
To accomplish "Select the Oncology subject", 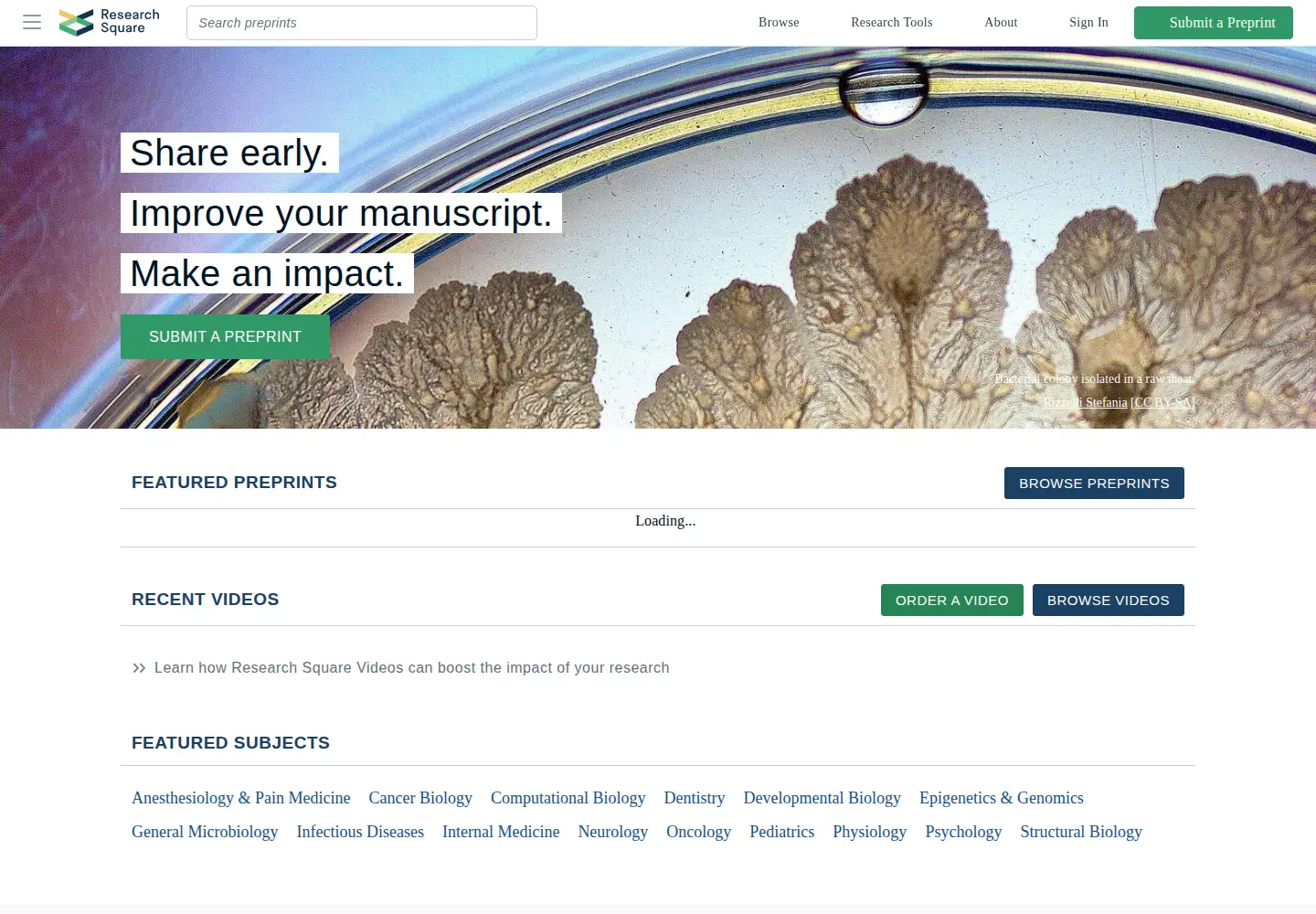I will pyautogui.click(x=699, y=832).
